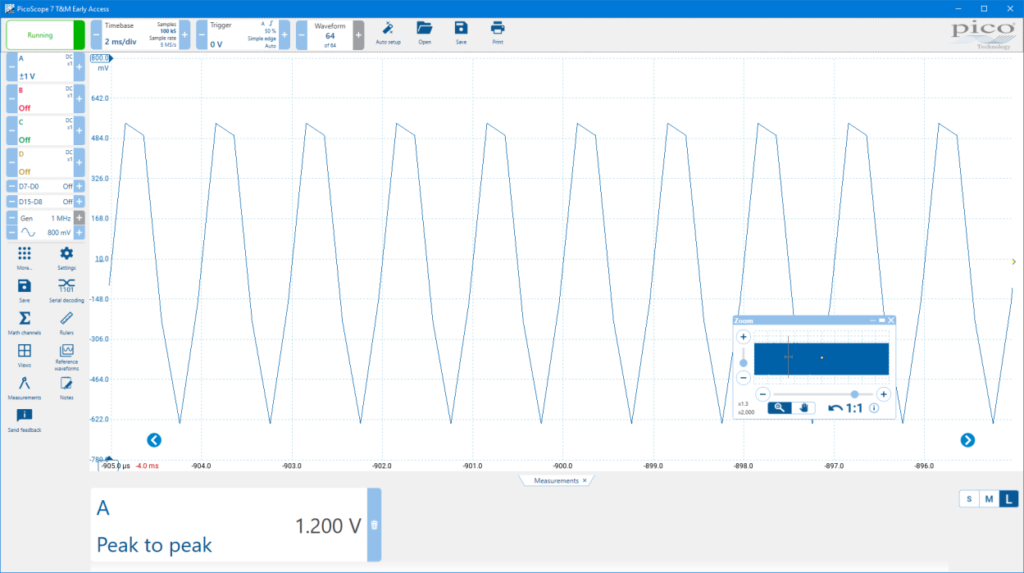Close the Zoom panel
This screenshot has width=1024, height=573.
point(891,320)
